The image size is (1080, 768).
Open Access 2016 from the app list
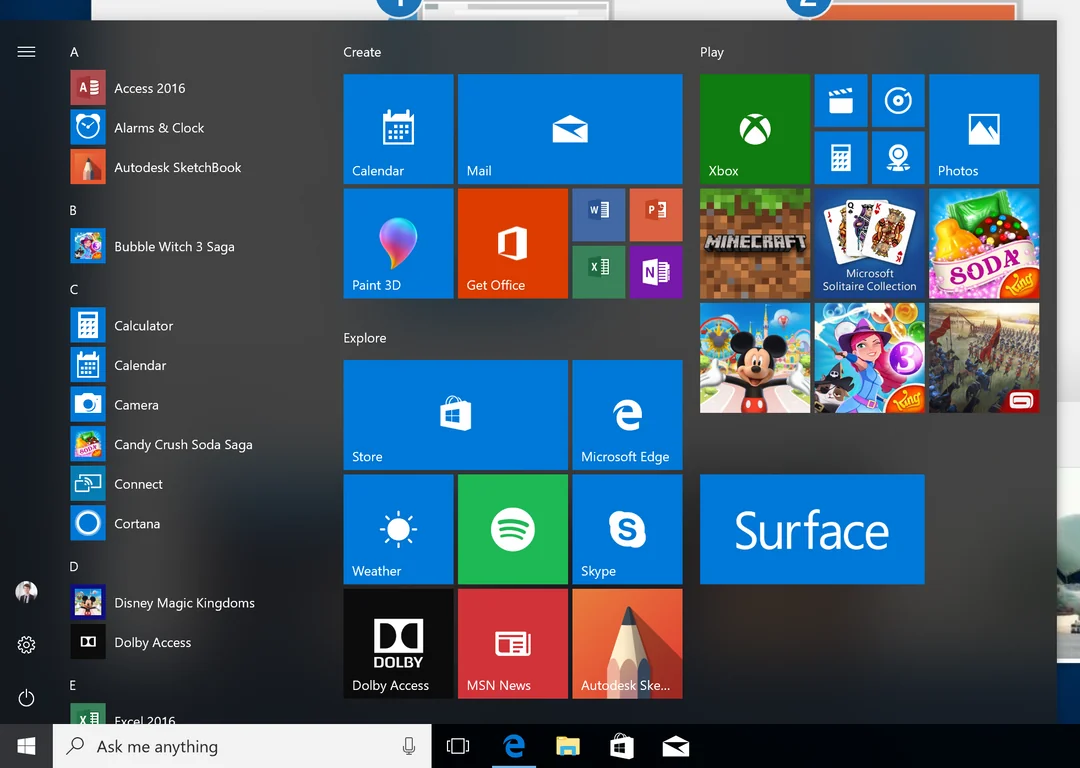(149, 88)
